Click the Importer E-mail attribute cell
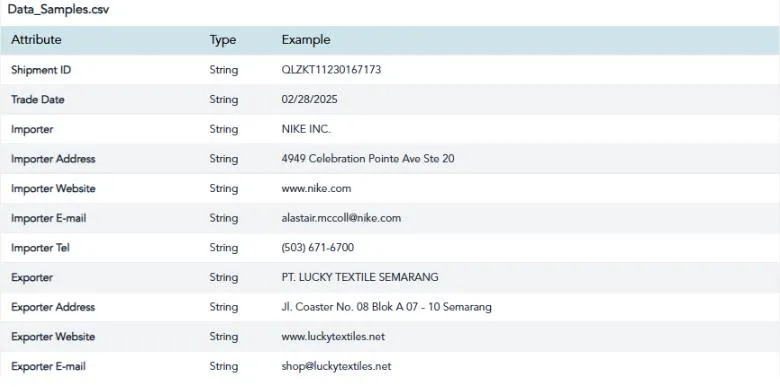 coord(48,218)
